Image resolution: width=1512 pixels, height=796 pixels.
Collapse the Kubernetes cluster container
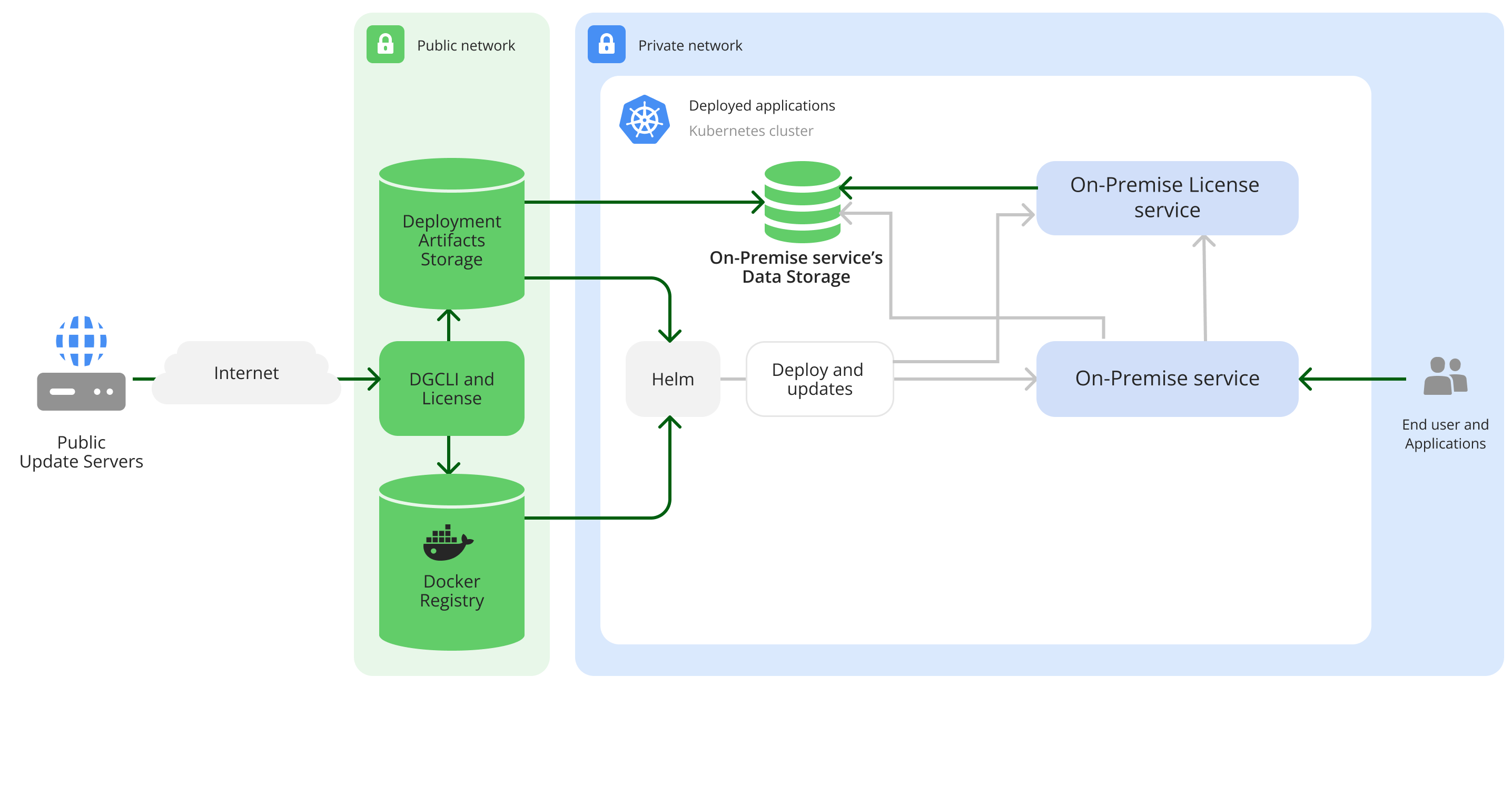(x=752, y=131)
